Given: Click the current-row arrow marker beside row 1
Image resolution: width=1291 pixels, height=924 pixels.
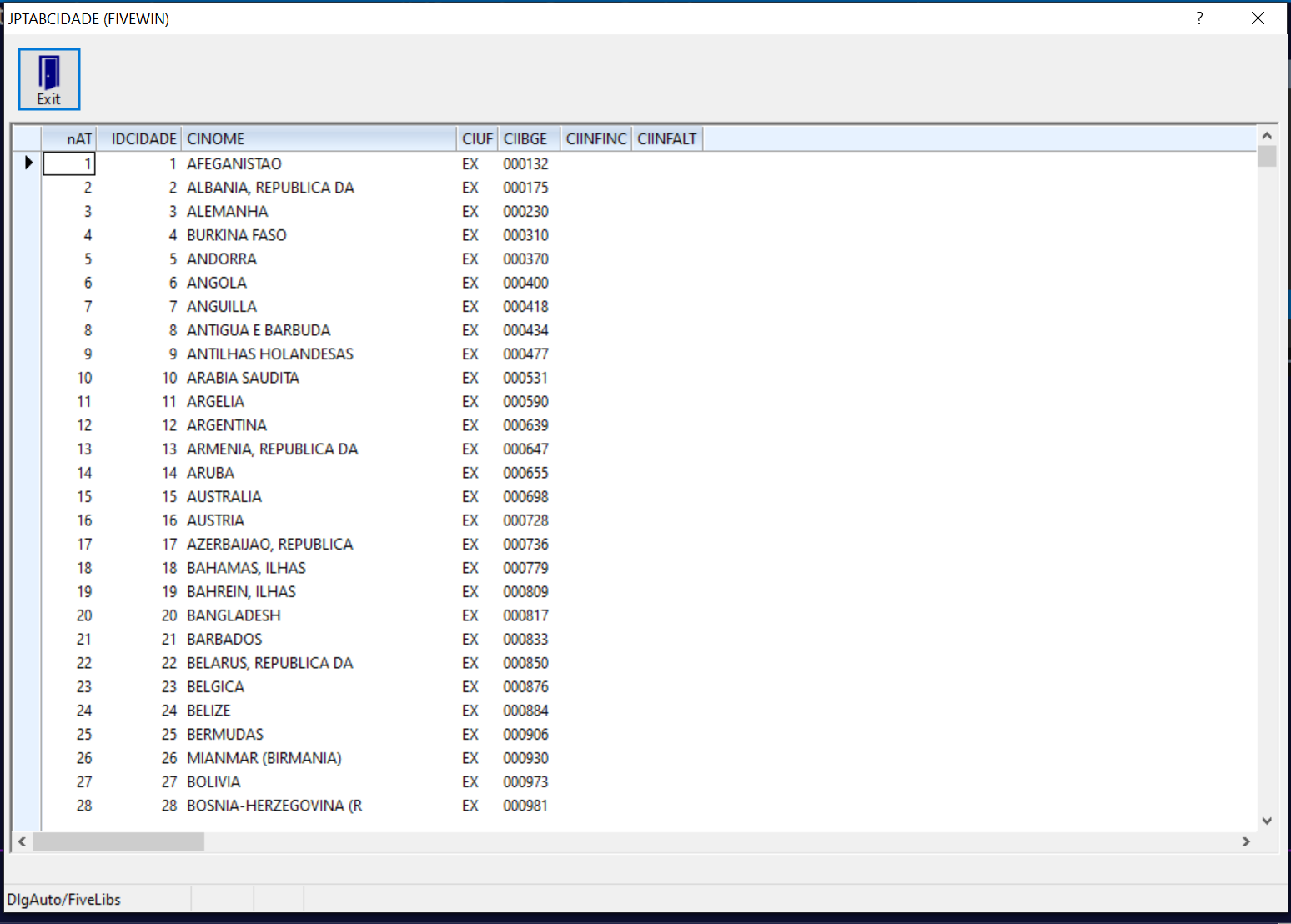Looking at the screenshot, I should 28,163.
